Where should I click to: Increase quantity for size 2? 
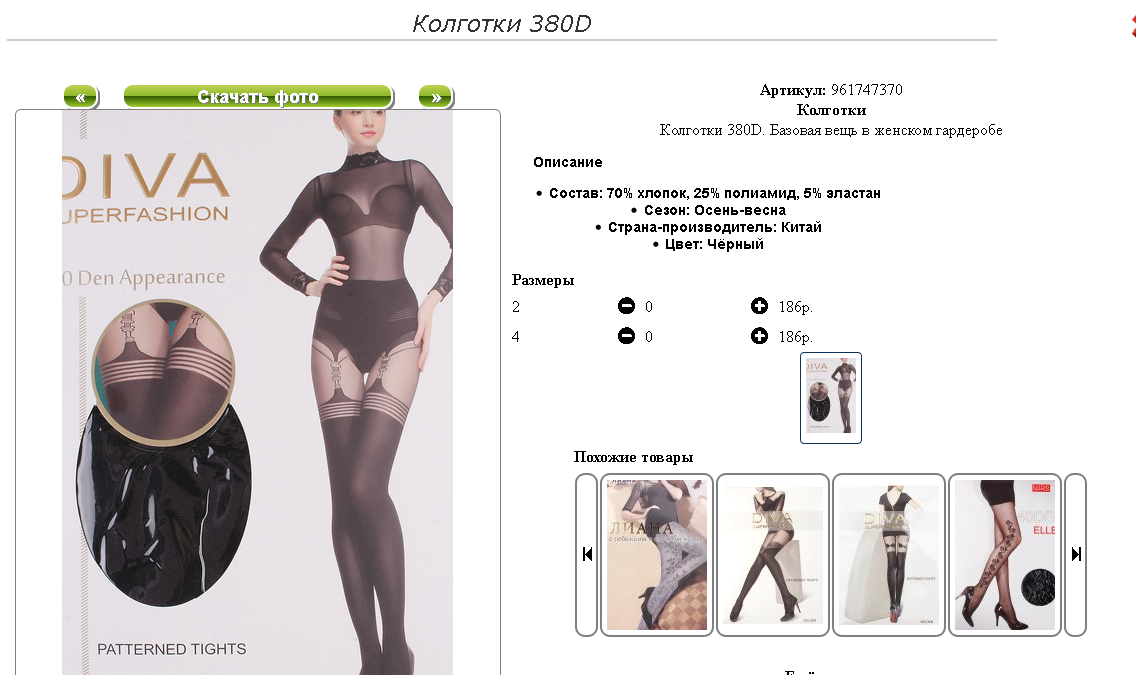pyautogui.click(x=759, y=306)
